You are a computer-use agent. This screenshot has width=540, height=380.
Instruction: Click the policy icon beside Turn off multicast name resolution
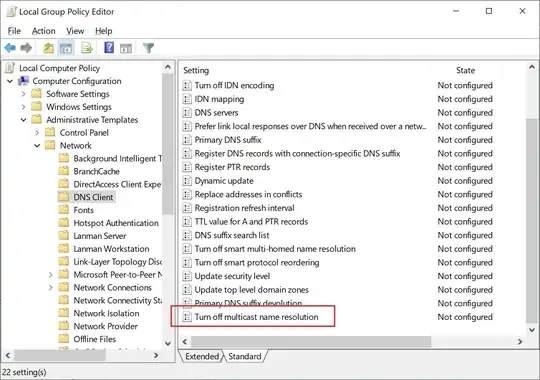(x=187, y=317)
